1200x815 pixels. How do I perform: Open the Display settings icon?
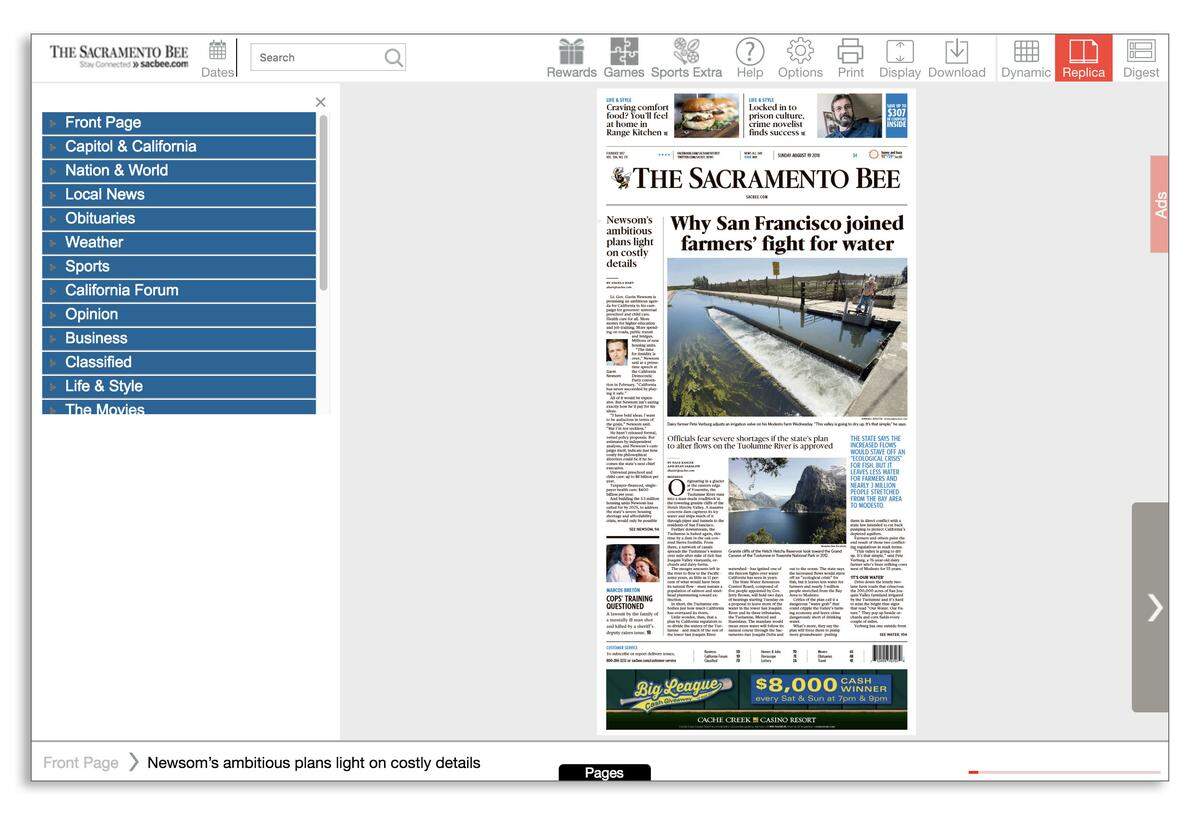pos(900,58)
